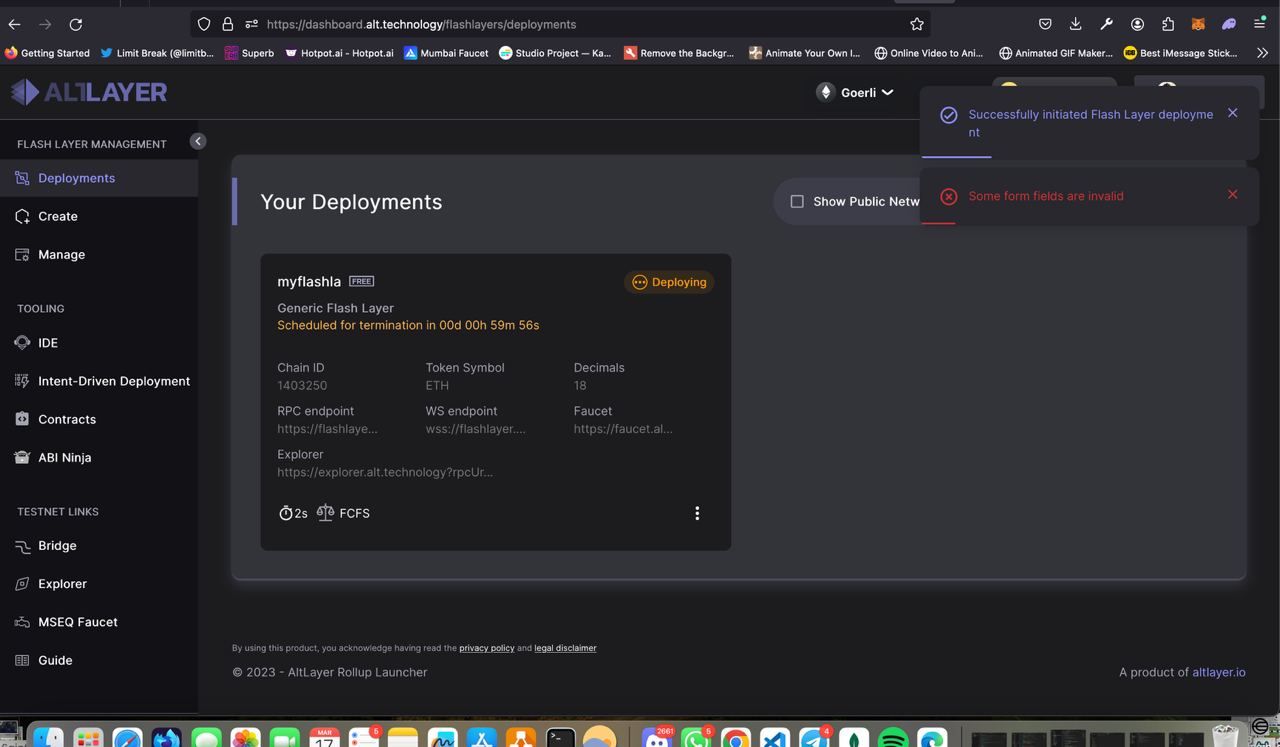Open the Explorer URL in deployment card
Image resolution: width=1280 pixels, height=747 pixels.
pyautogui.click(x=385, y=472)
